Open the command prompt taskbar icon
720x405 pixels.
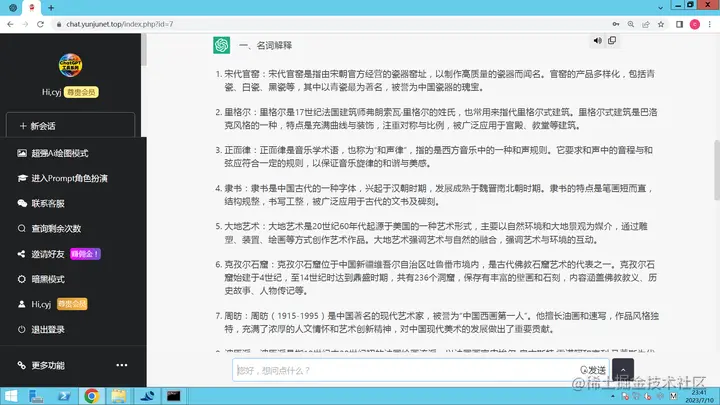coord(174,396)
